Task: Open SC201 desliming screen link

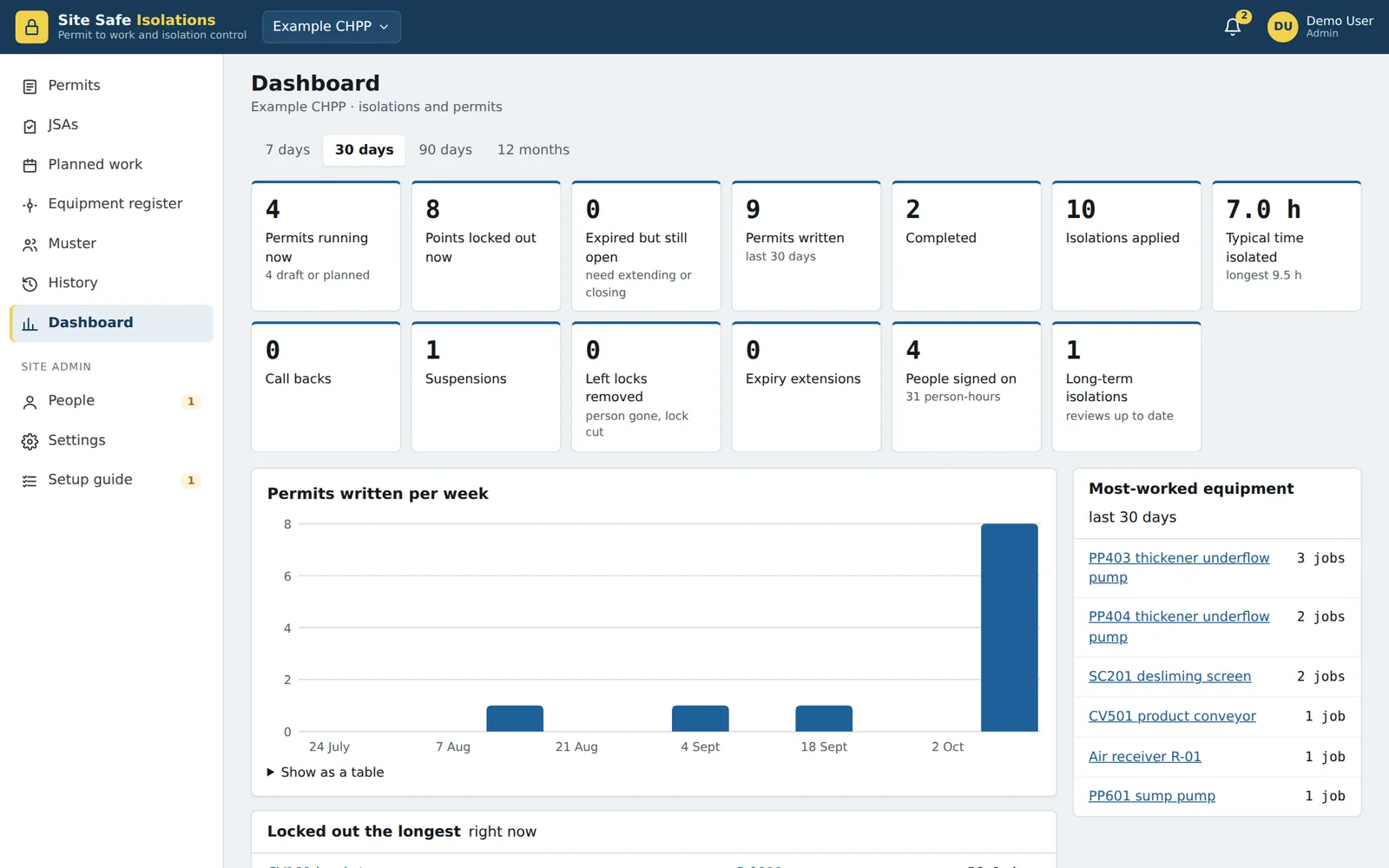Action: 1169,676
